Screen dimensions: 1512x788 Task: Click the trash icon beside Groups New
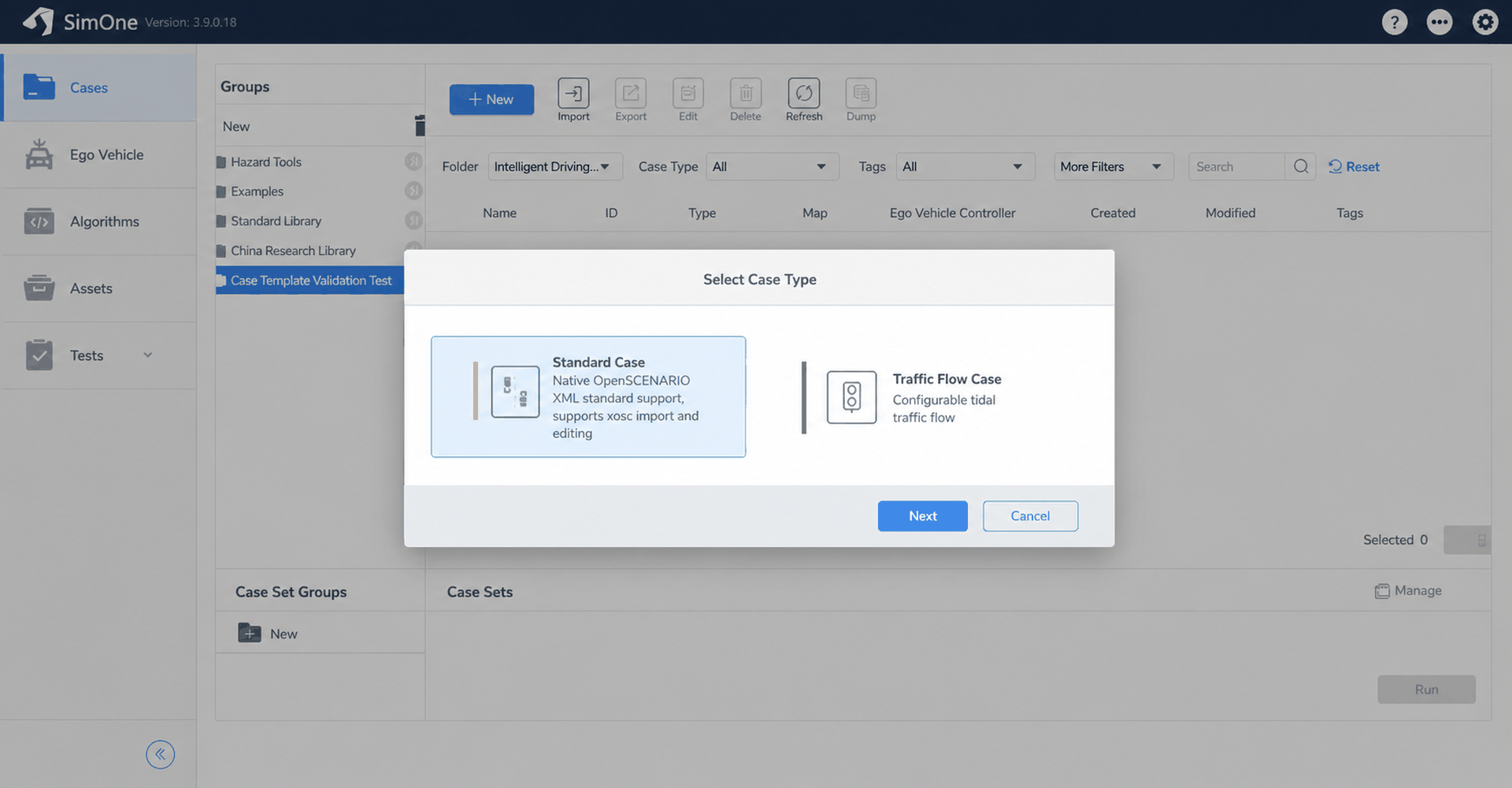coord(420,125)
